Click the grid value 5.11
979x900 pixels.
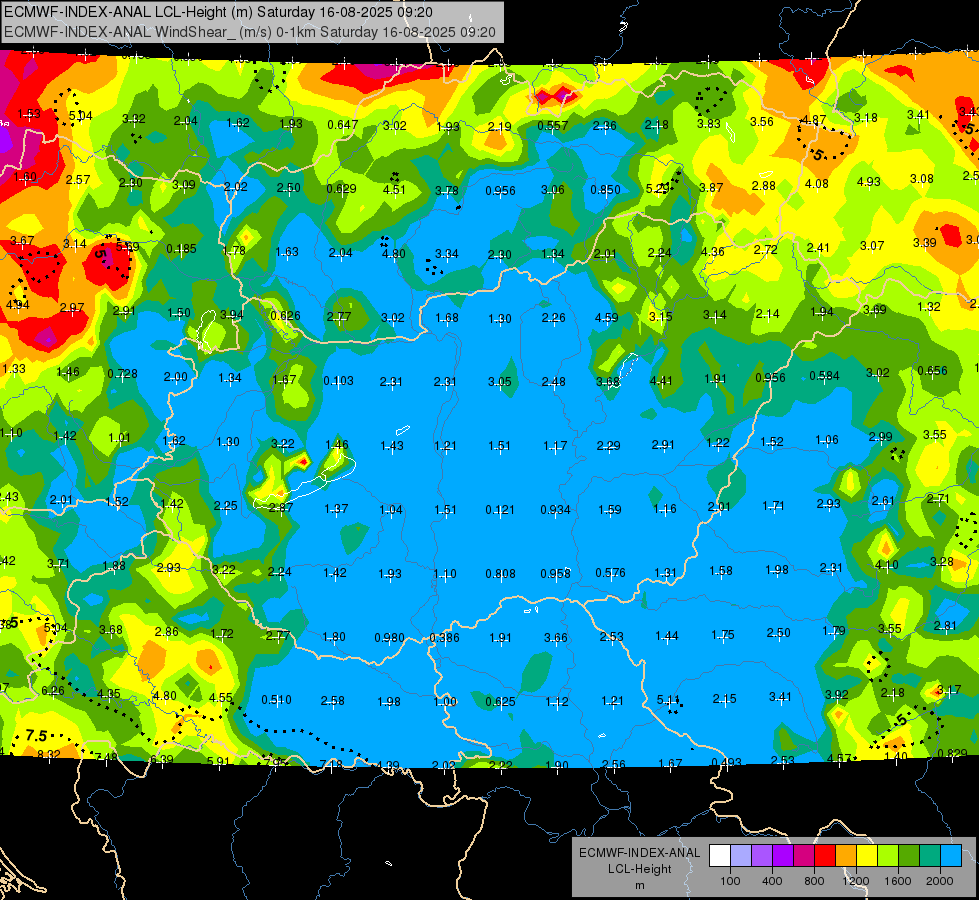coord(669,700)
